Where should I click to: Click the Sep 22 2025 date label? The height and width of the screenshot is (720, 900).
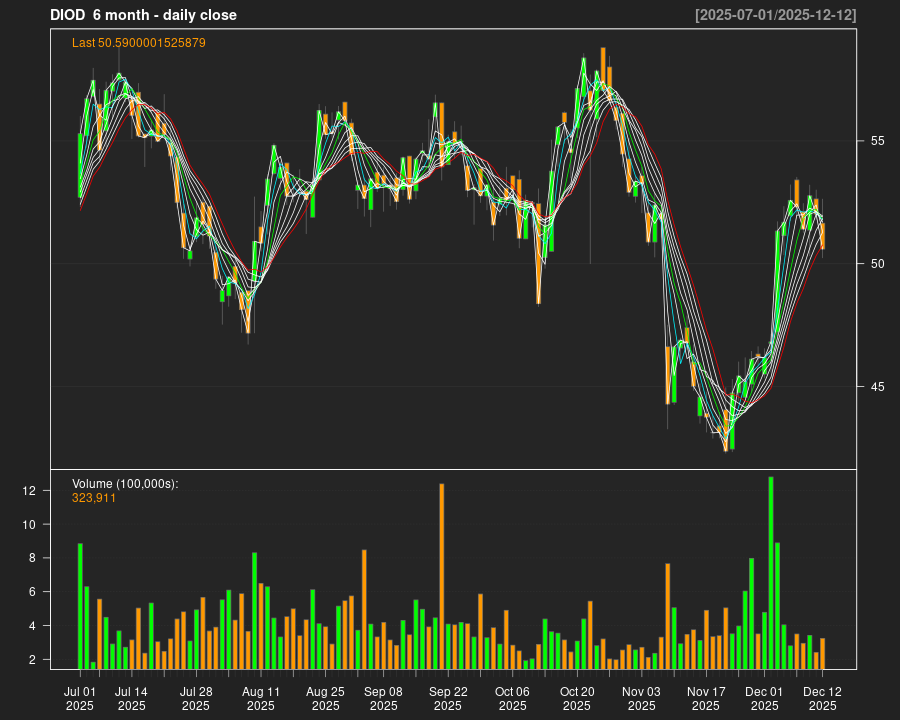tap(448, 698)
